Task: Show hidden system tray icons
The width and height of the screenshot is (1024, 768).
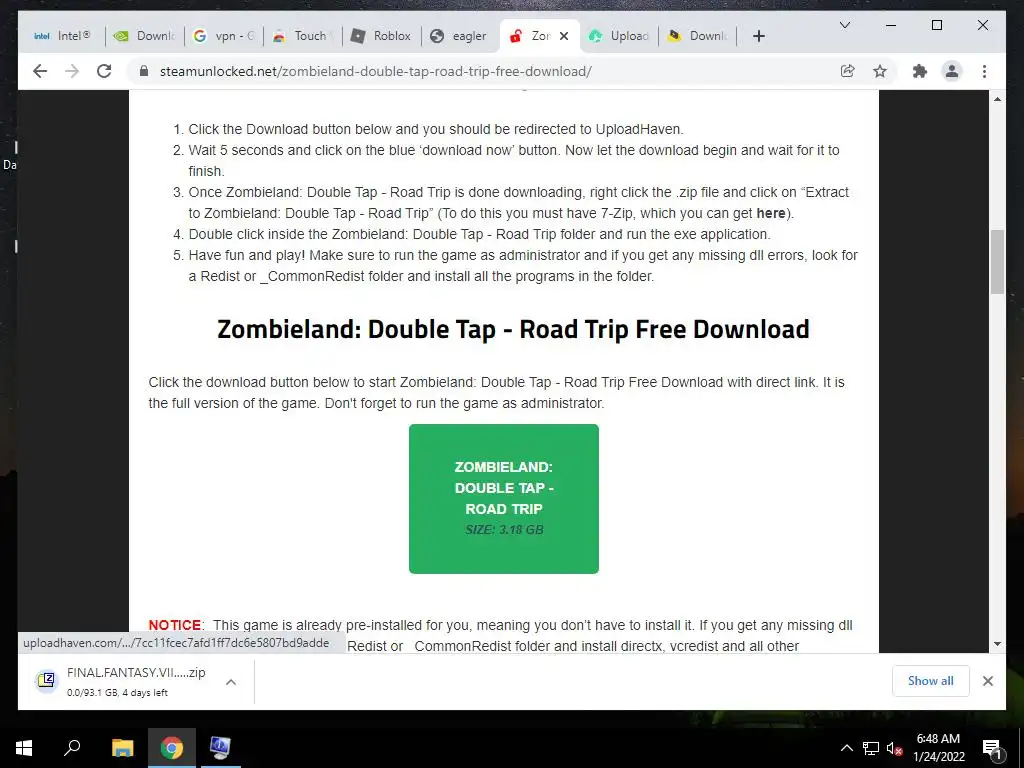Action: point(846,748)
